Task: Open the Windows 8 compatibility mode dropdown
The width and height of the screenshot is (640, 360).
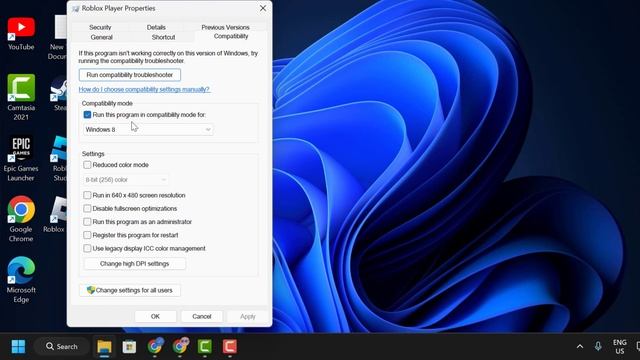Action: click(148, 129)
